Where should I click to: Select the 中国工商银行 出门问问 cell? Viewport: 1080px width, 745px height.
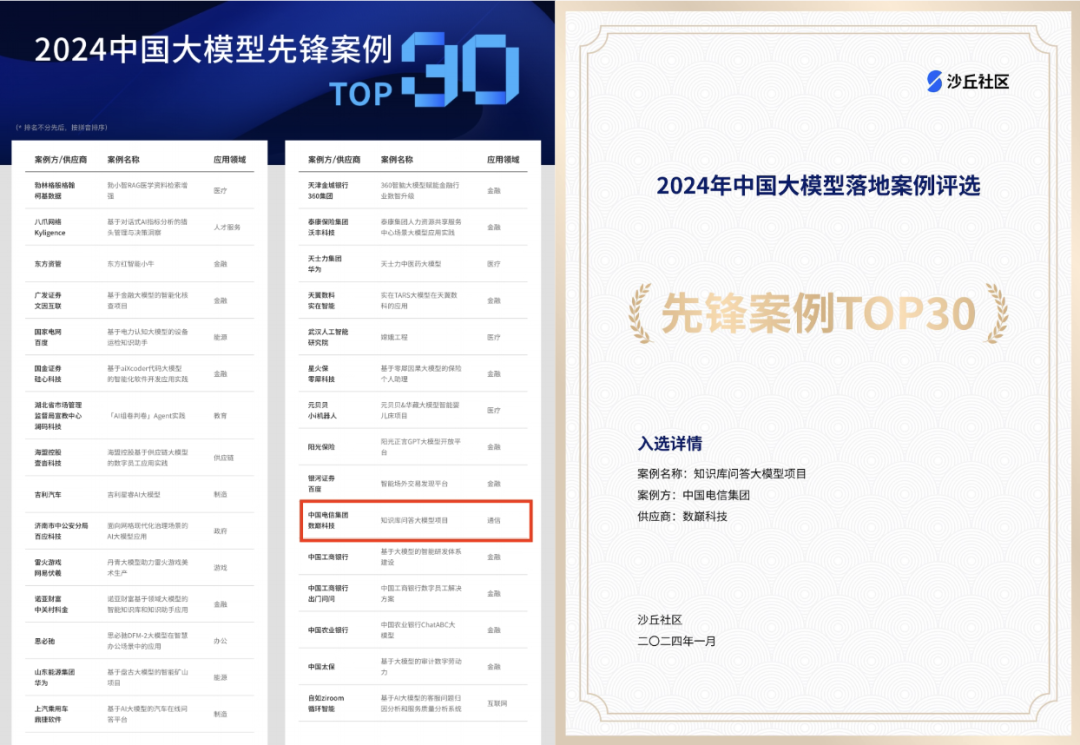tap(328, 594)
